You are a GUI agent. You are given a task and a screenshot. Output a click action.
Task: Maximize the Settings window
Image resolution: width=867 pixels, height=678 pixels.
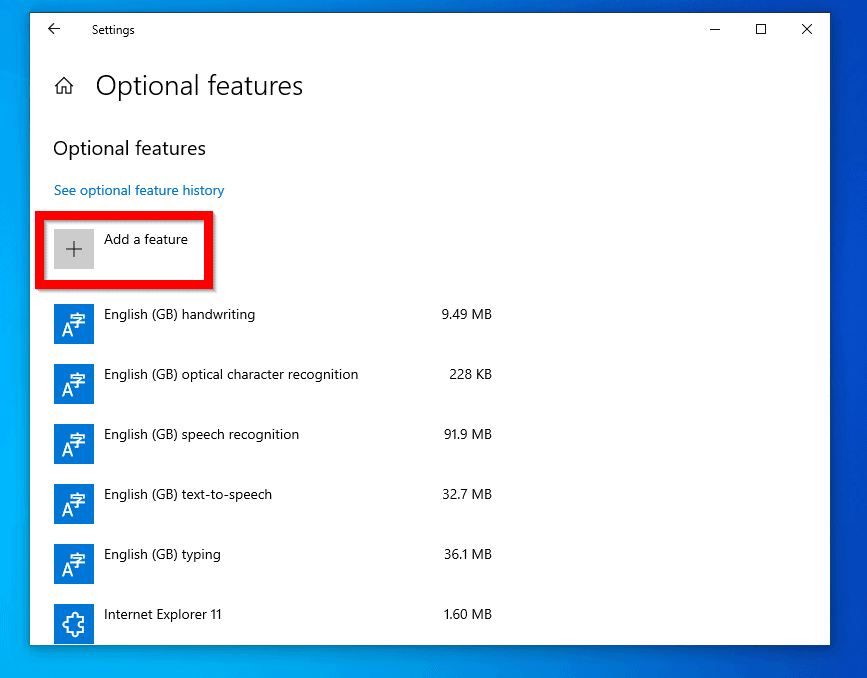coord(761,29)
